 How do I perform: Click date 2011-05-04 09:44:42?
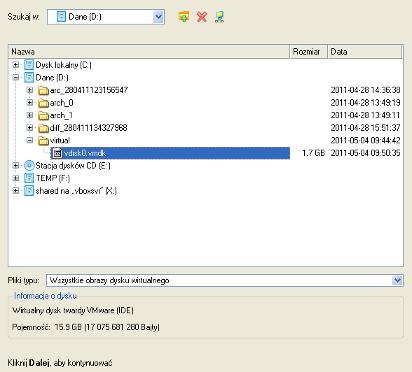point(365,140)
